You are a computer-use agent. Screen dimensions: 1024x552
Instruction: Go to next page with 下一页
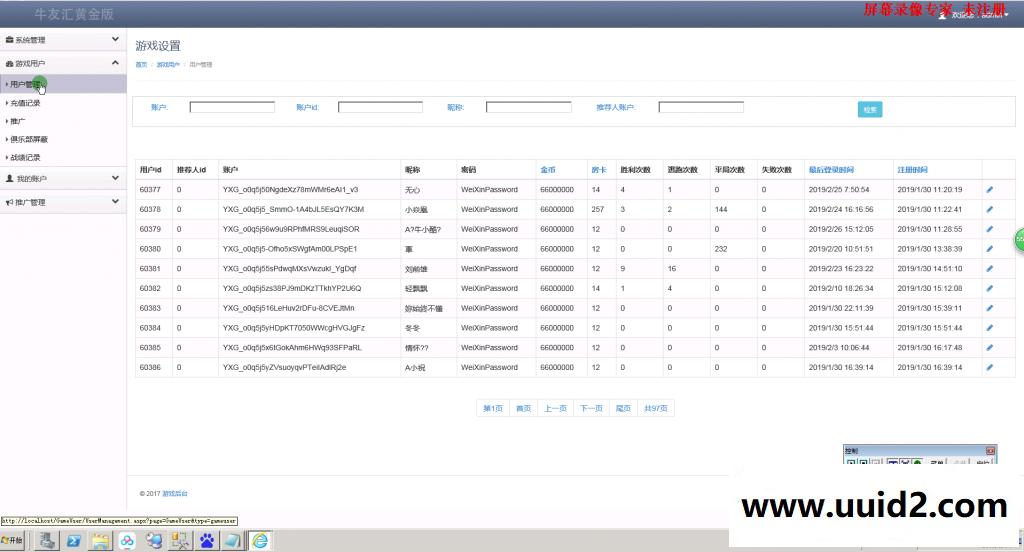pyautogui.click(x=591, y=408)
